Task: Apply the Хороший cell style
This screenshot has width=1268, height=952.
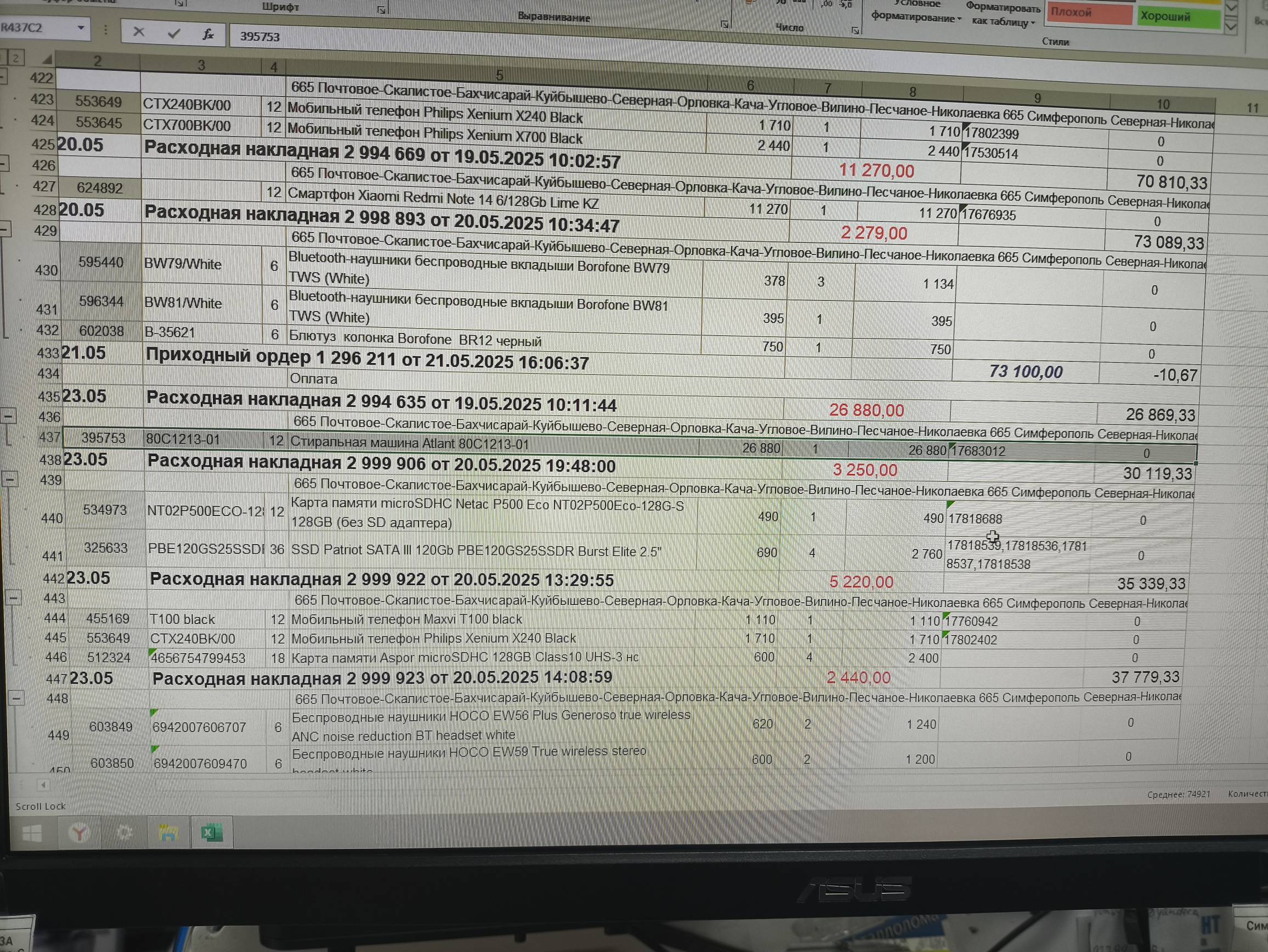Action: pos(1178,17)
